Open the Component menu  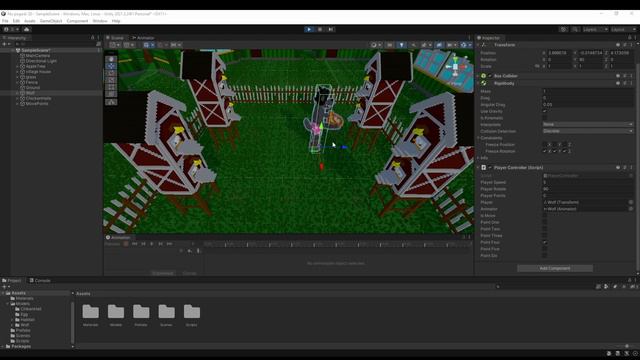[x=77, y=21]
